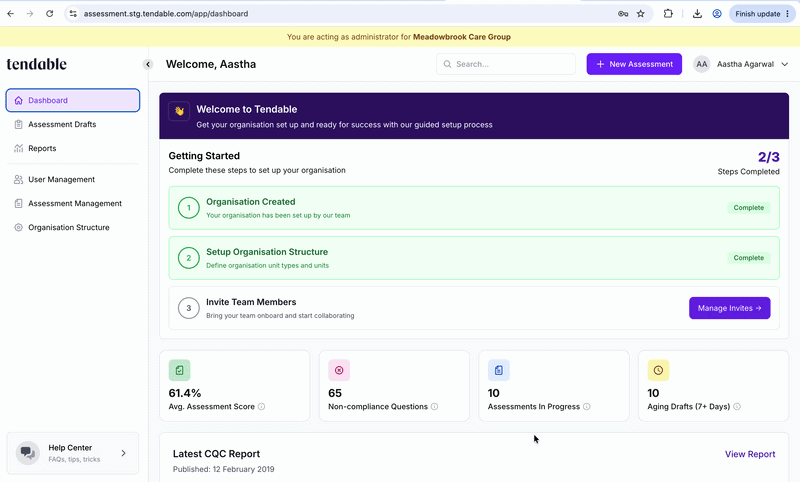Click the Organisation Created step
800x482 pixels.
pyautogui.click(x=474, y=208)
